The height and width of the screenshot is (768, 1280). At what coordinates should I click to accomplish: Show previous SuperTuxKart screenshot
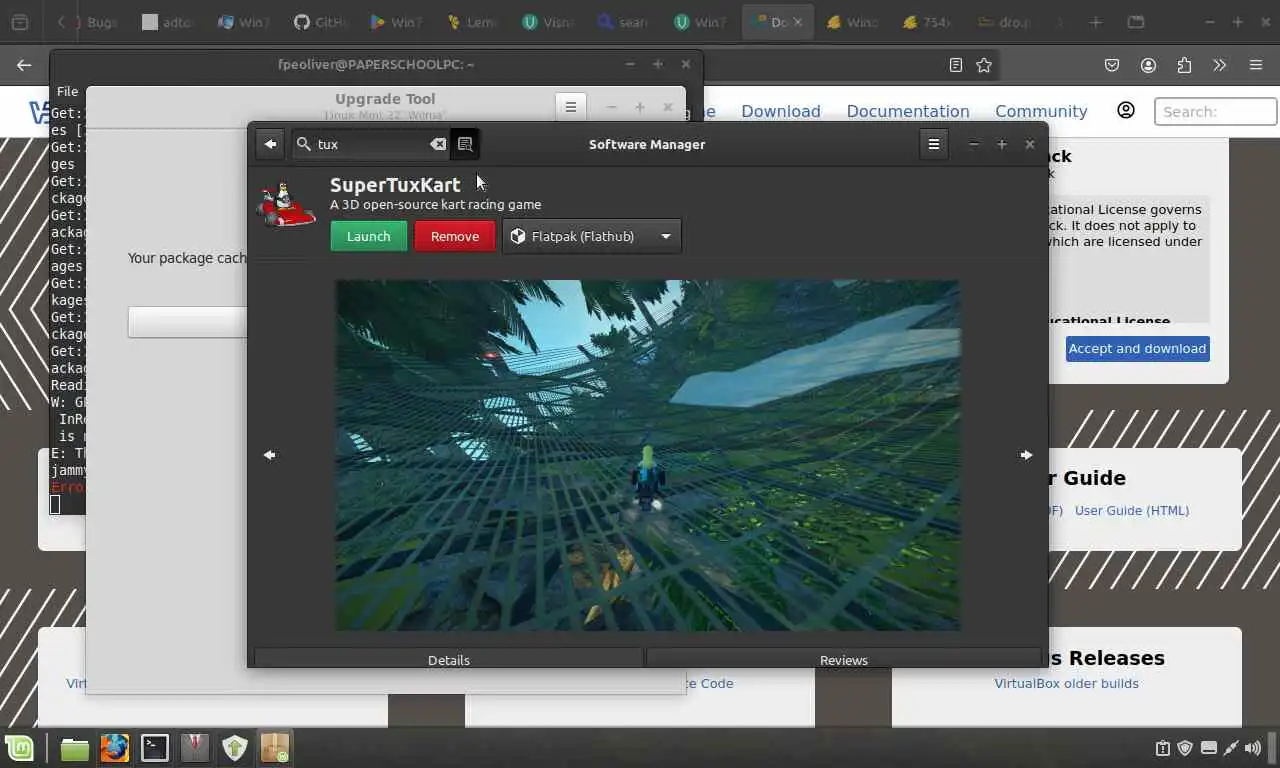(x=270, y=455)
